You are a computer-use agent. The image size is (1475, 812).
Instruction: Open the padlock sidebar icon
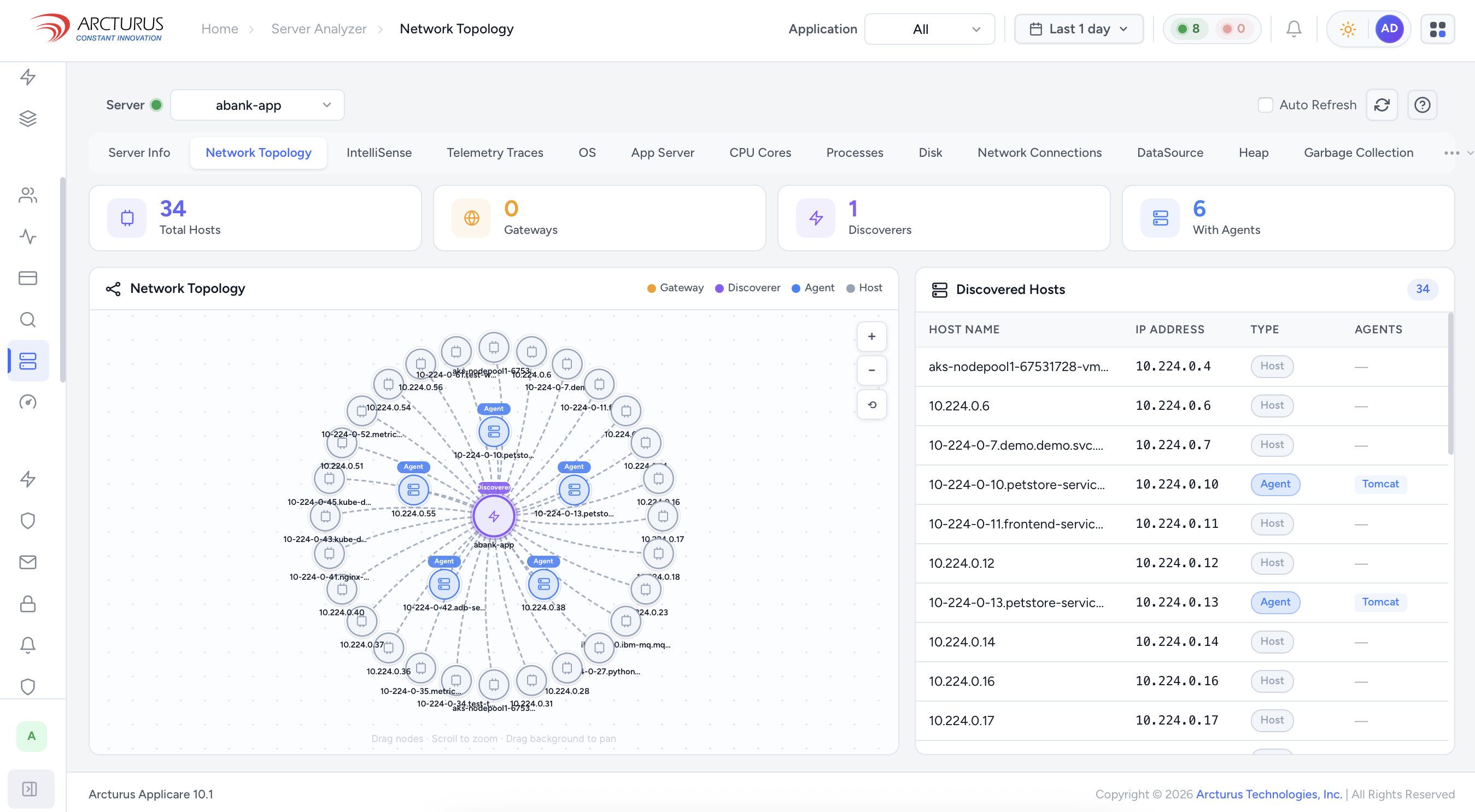[x=28, y=604]
